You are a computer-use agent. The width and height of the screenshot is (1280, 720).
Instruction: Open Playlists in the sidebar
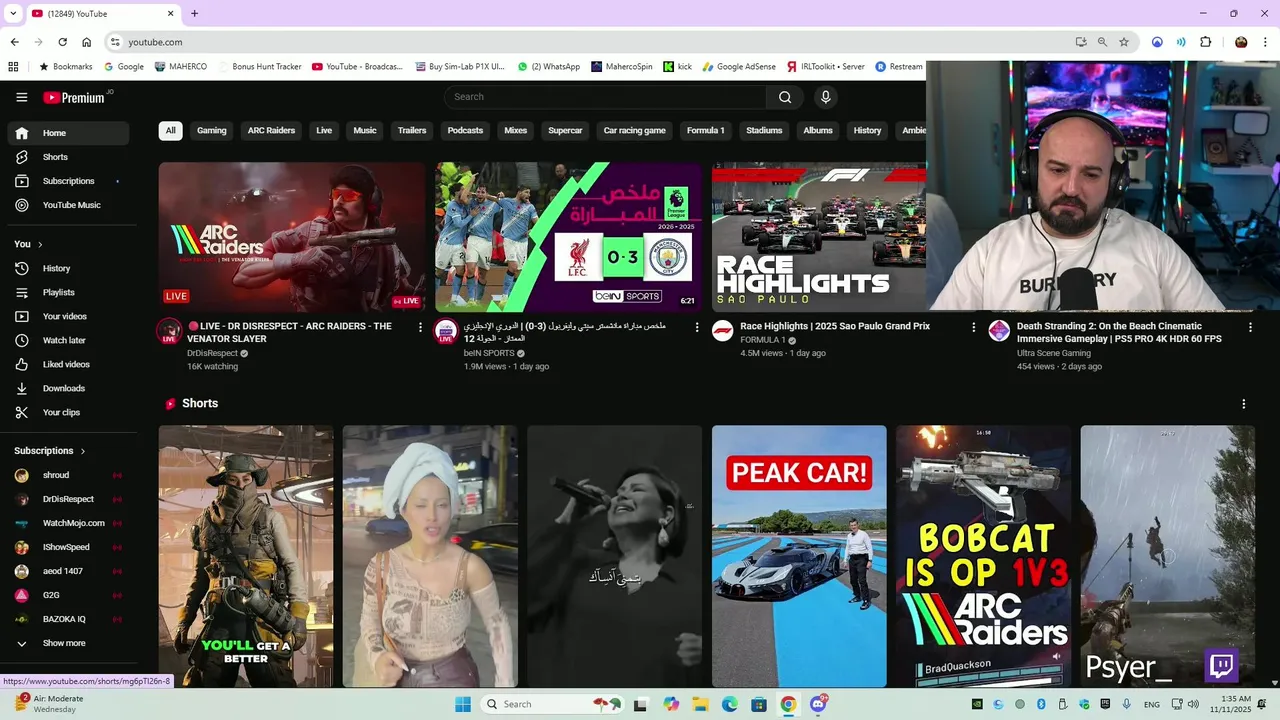pos(68,292)
